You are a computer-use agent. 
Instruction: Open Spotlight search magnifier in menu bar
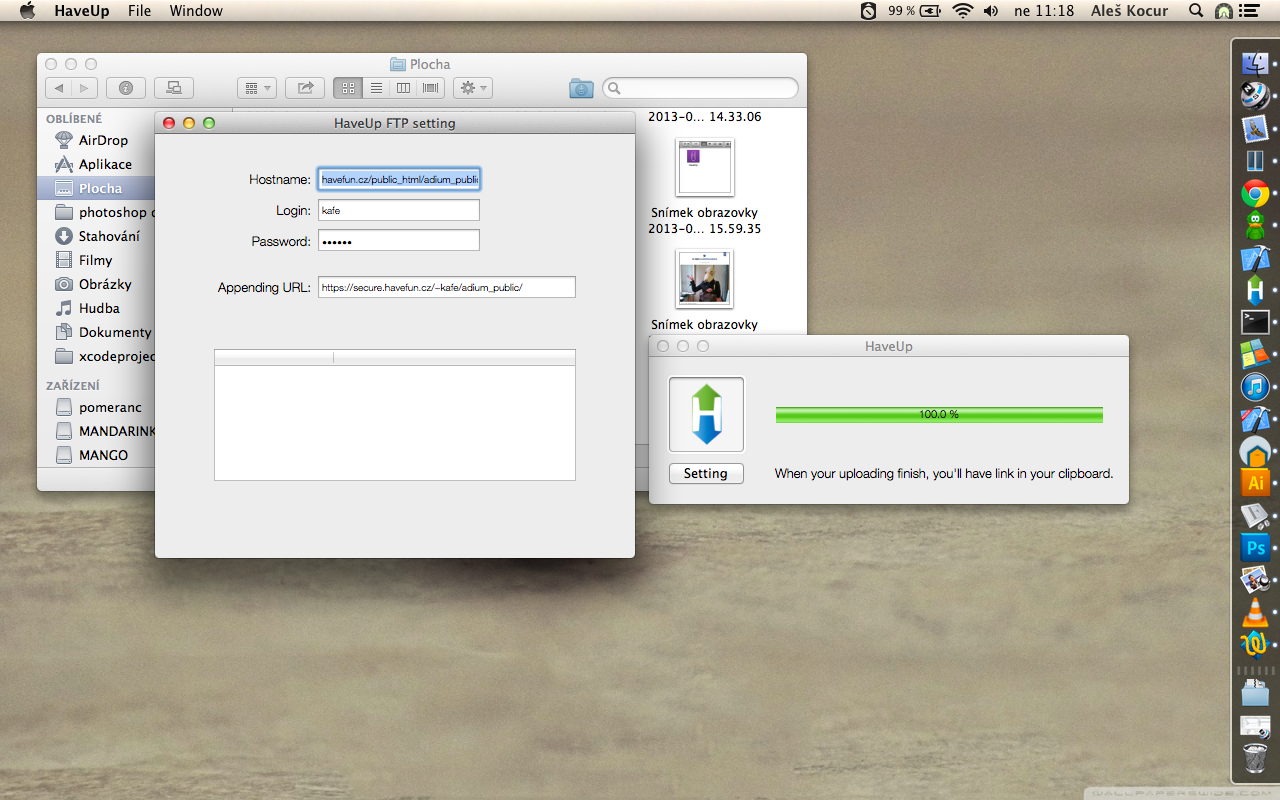[1195, 11]
